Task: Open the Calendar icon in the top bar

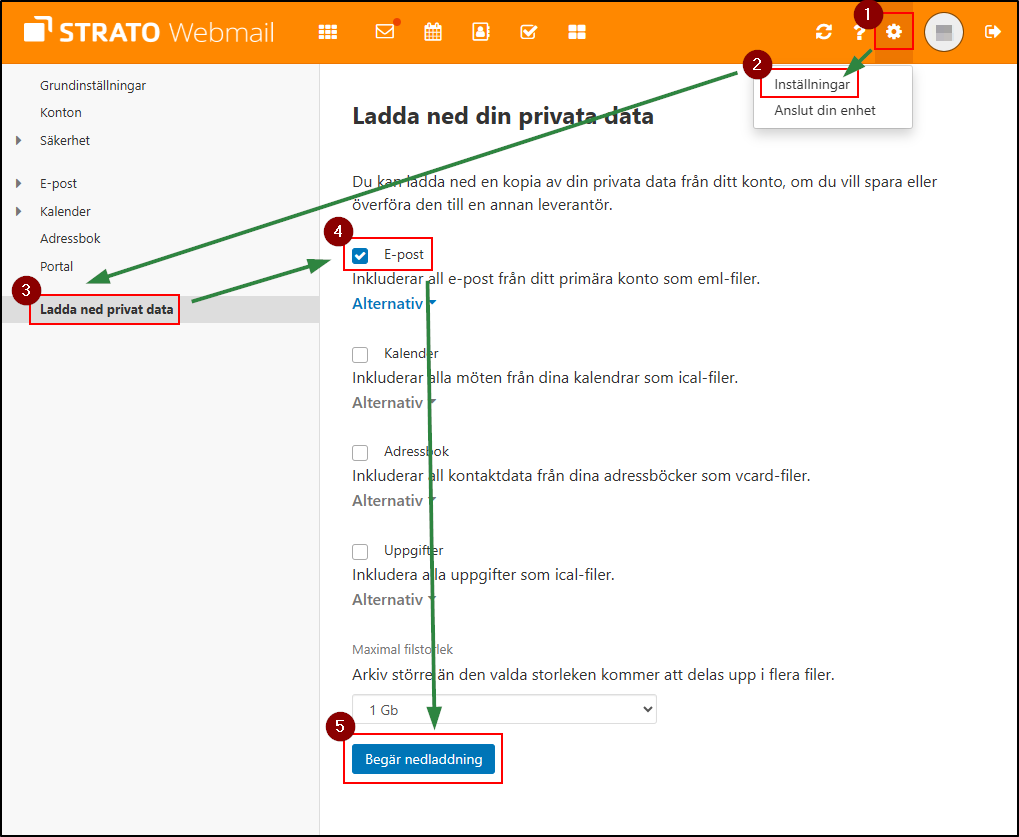Action: tap(433, 31)
